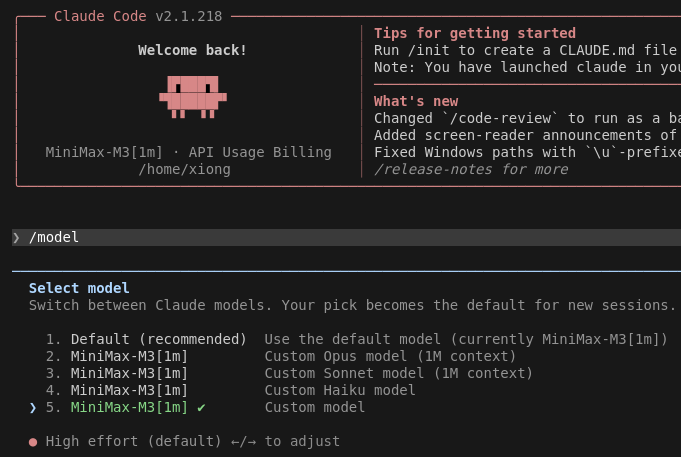
Task: Click the Claude Code v2.1.218 title
Action: coord(138,17)
